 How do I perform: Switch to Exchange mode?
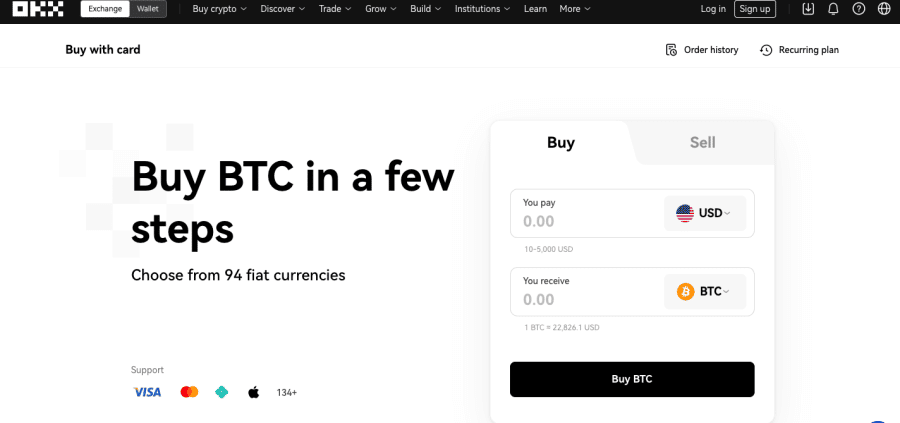tap(105, 9)
